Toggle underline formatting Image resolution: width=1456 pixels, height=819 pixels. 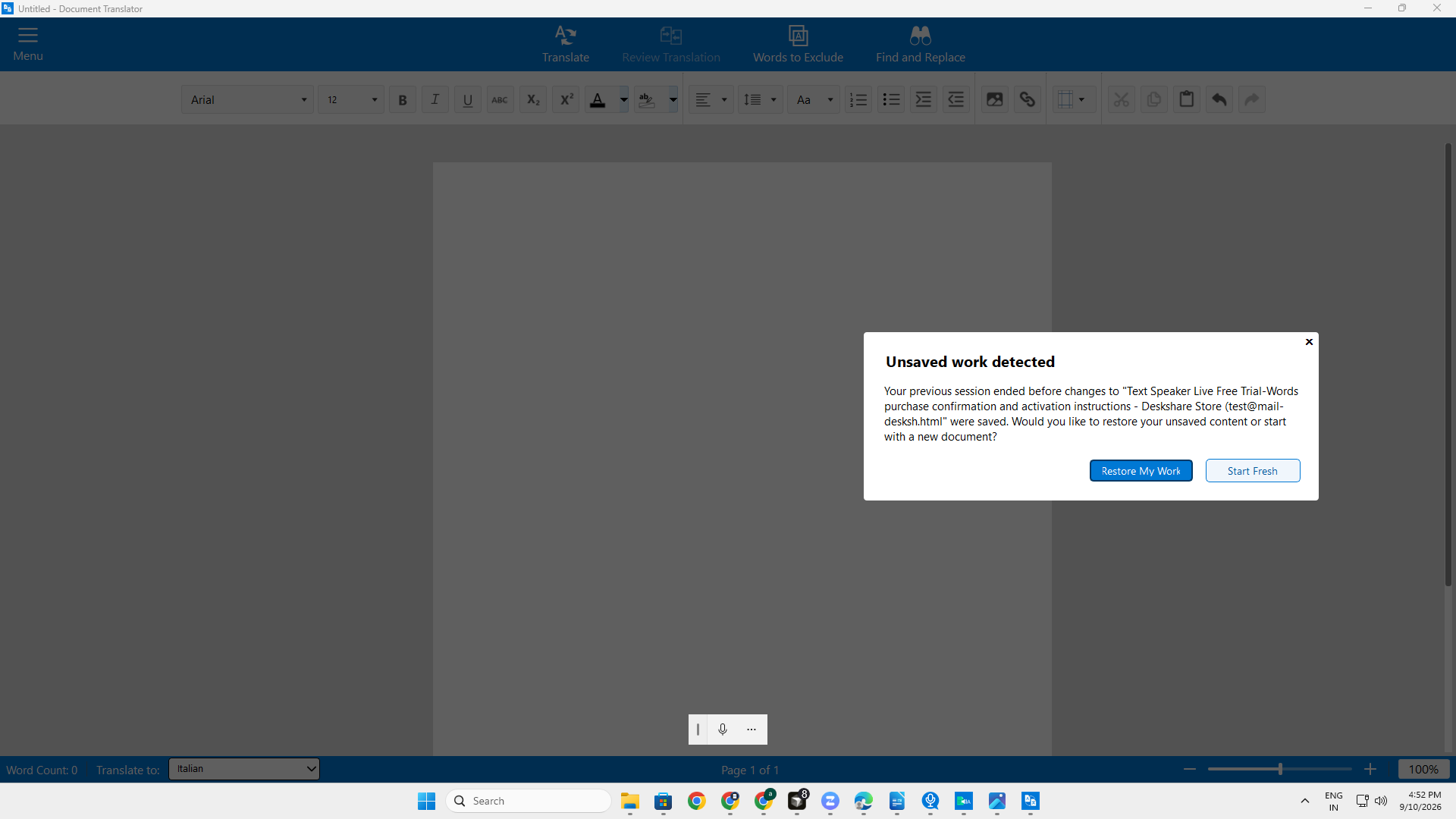[468, 99]
